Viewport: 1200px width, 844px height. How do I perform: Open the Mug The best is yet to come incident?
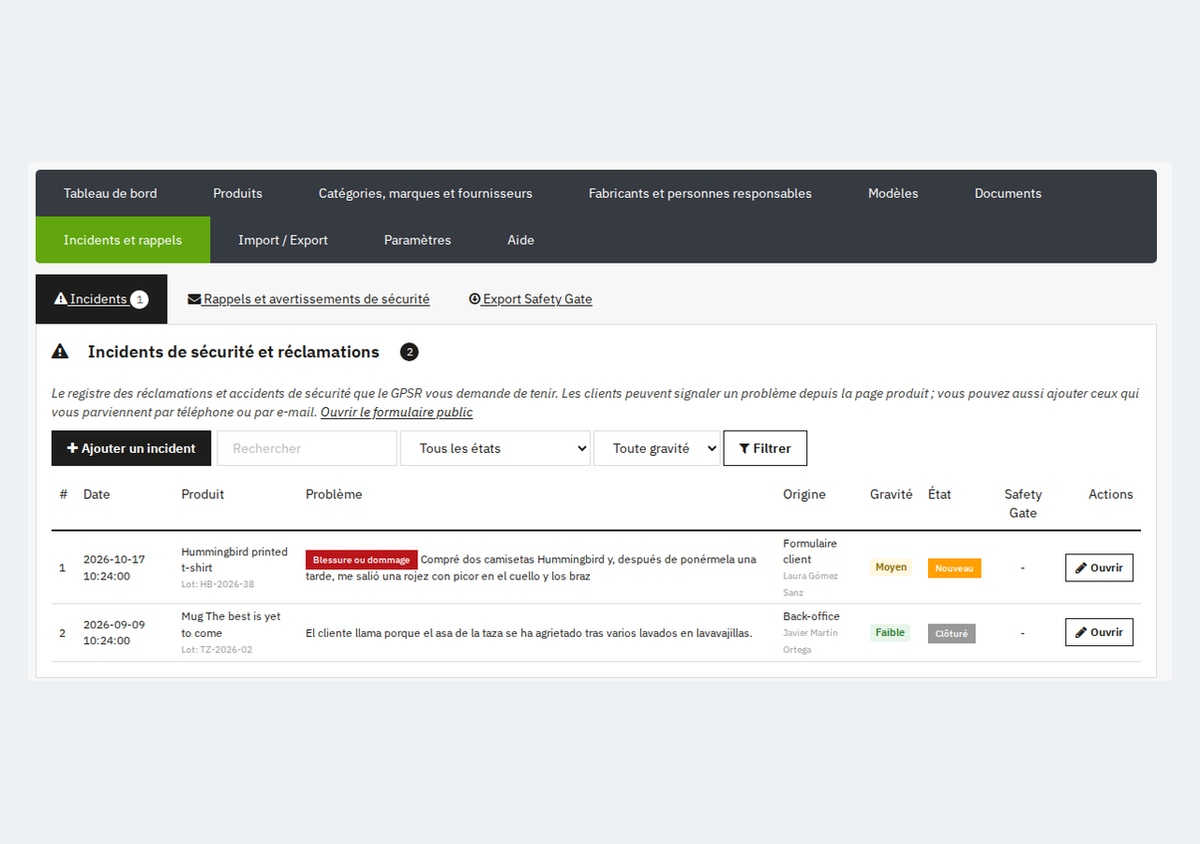(x=1099, y=632)
